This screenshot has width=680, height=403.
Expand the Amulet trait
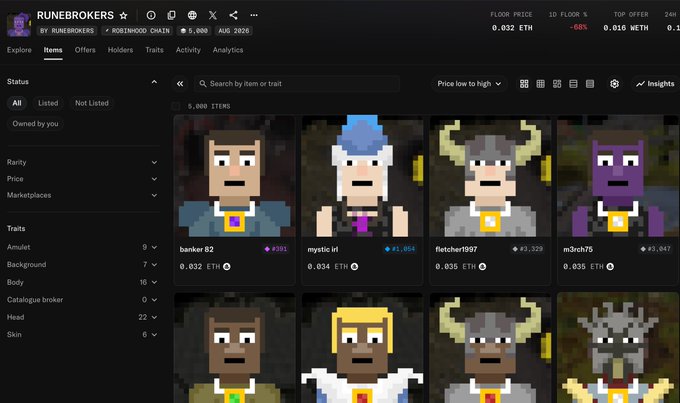82,247
